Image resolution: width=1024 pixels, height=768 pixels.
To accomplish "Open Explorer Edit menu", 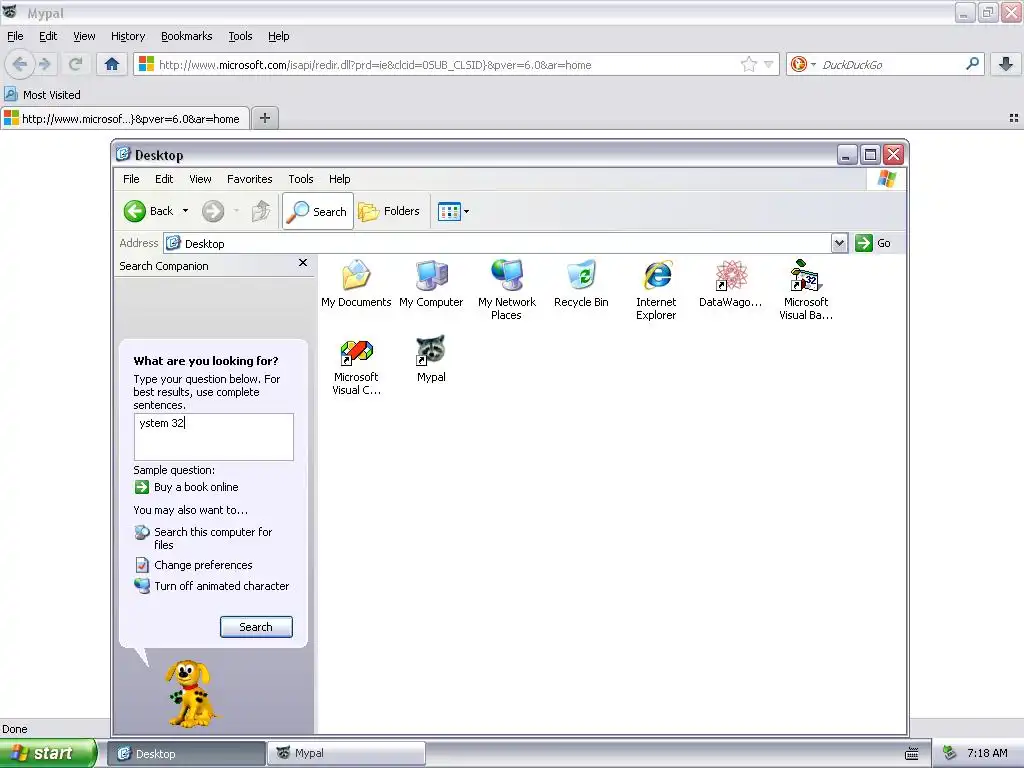I will (164, 179).
